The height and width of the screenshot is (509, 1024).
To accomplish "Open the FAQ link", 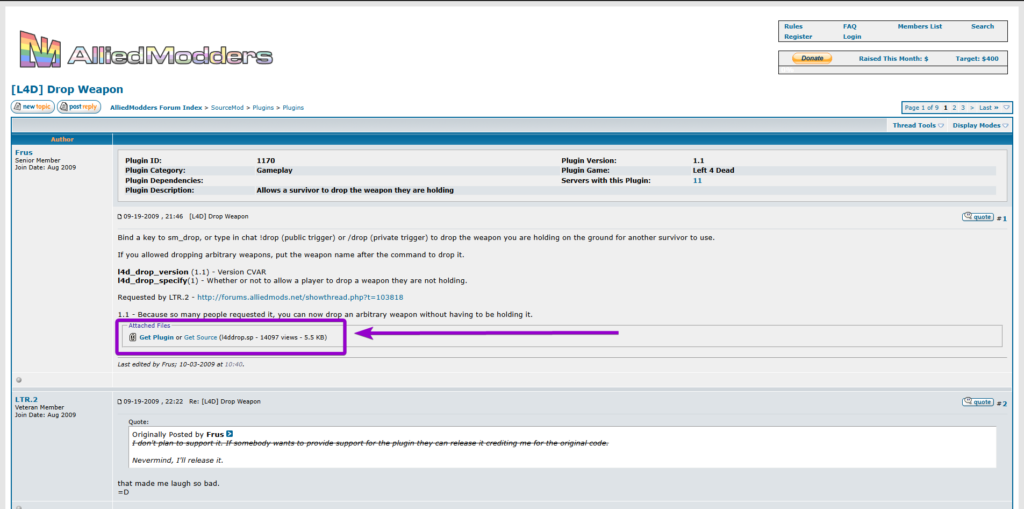I will [x=850, y=27].
